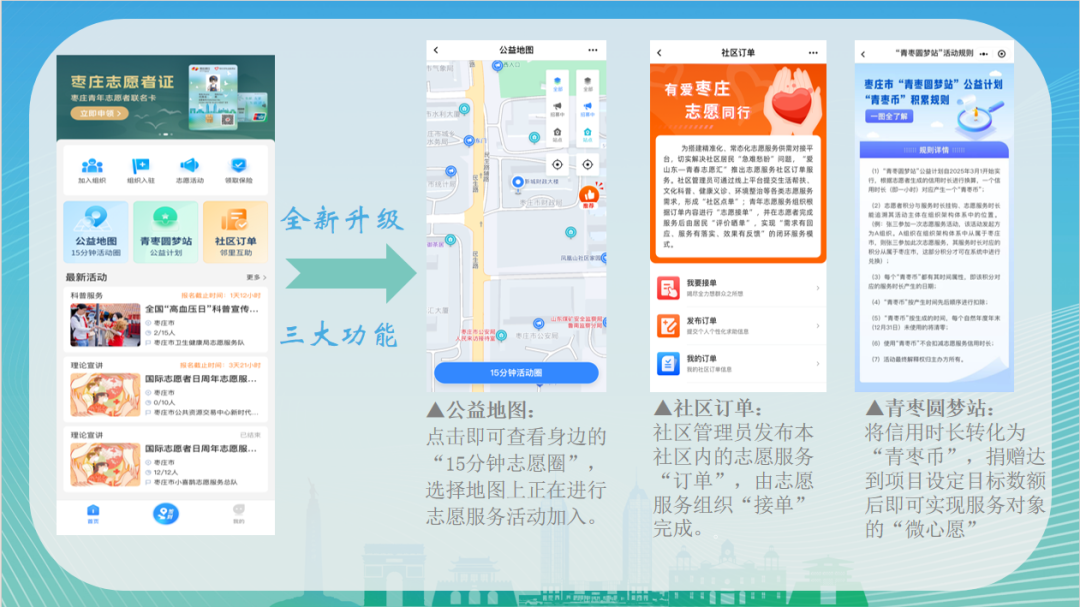1080x607 pixels.
Task: Tap the close circle on 活动规则 screen
Action: pos(1002,54)
